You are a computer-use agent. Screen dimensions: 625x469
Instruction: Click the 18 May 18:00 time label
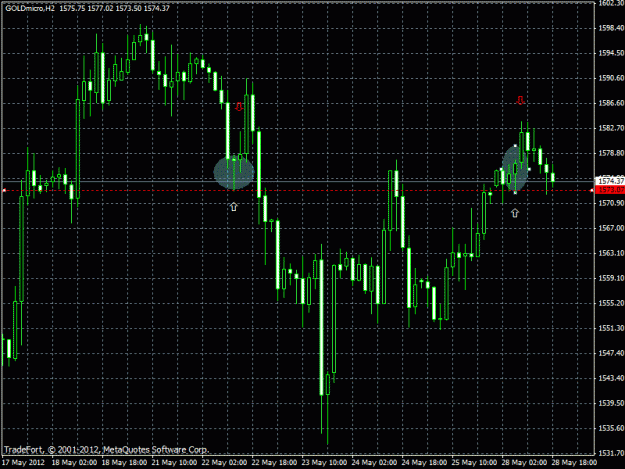(124, 463)
